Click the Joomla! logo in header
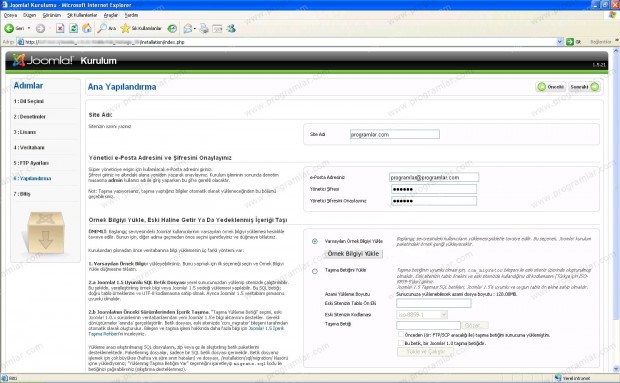The height and width of the screenshot is (383, 620). click(43, 60)
